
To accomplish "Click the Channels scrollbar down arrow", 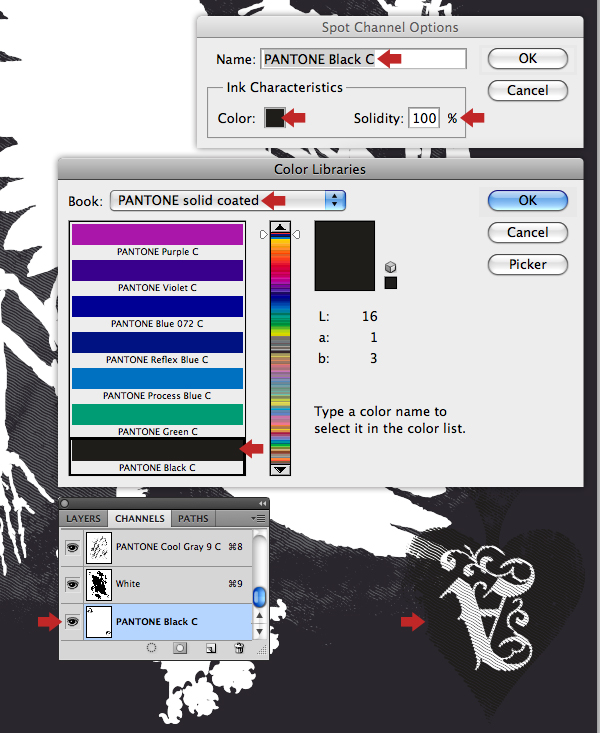I will pos(259,632).
